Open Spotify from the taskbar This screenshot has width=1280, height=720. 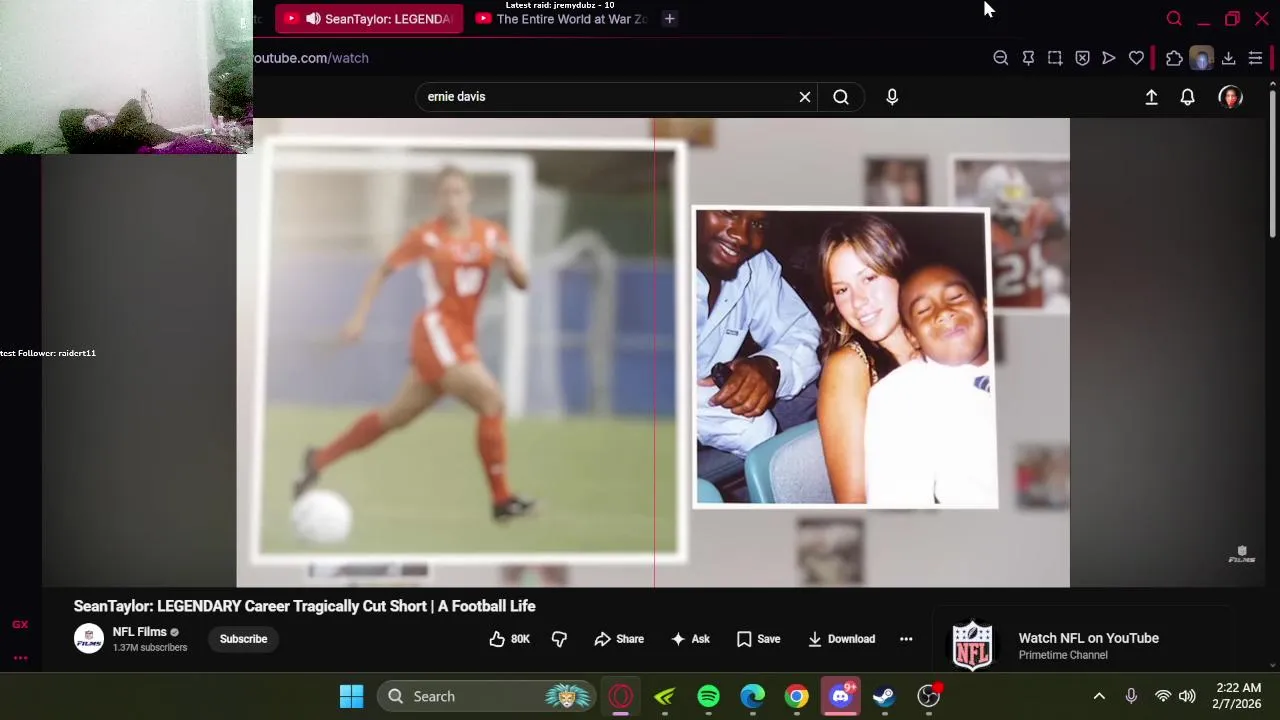[708, 696]
